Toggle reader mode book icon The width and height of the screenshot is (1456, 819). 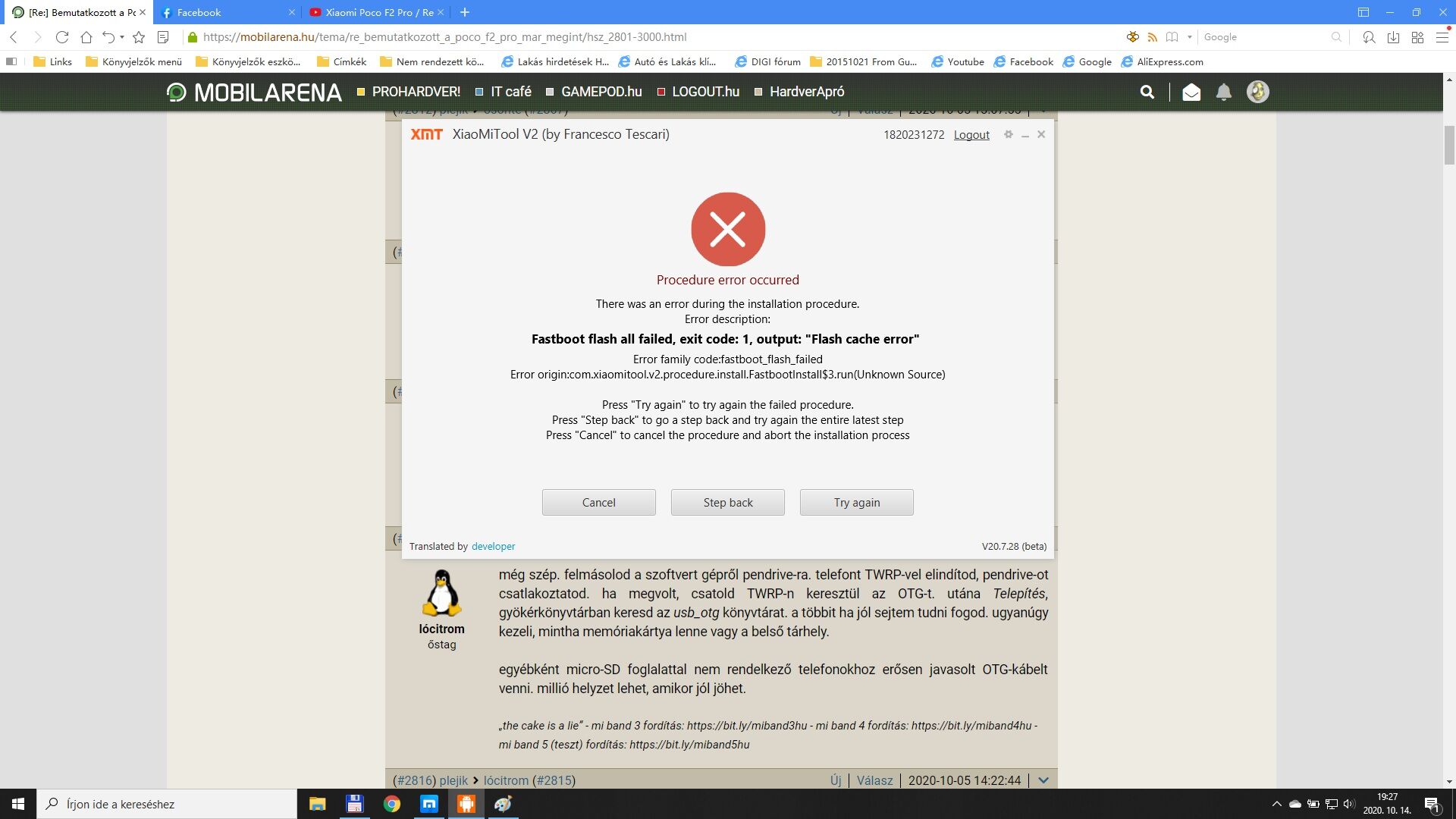tap(1172, 36)
